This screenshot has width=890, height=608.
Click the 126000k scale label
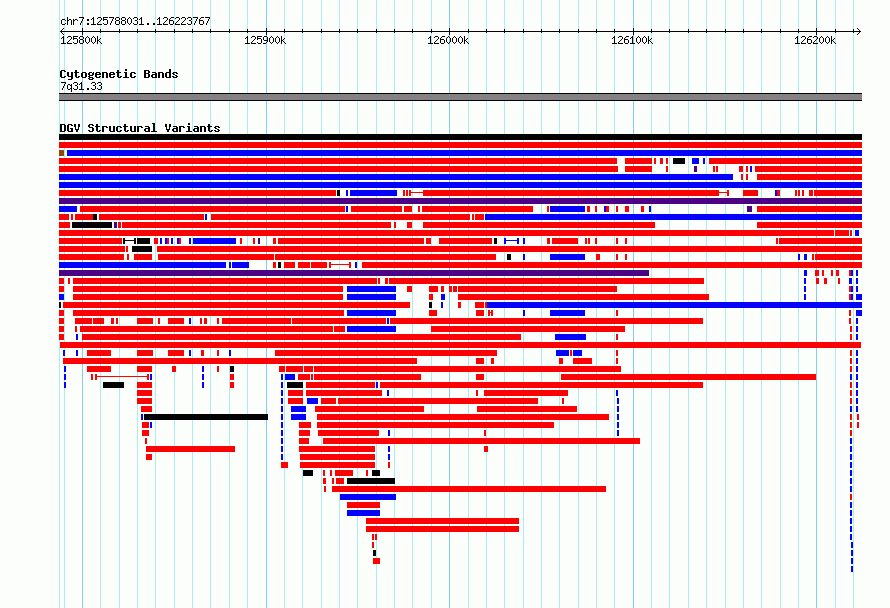(x=448, y=40)
